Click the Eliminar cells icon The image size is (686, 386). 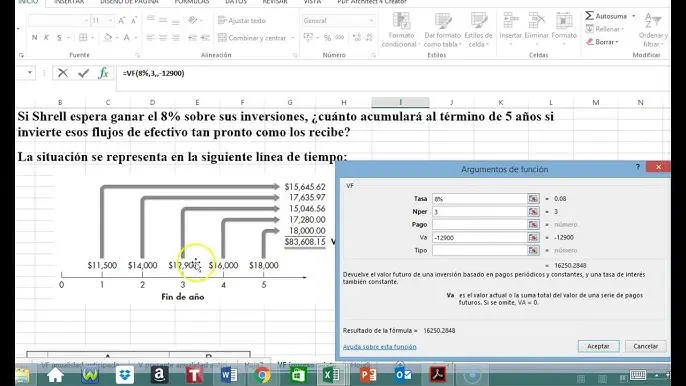point(536,28)
